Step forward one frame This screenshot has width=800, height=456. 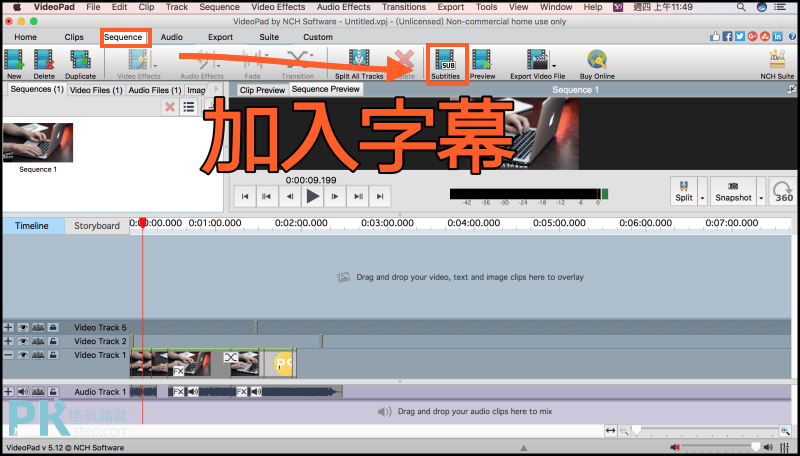335,197
